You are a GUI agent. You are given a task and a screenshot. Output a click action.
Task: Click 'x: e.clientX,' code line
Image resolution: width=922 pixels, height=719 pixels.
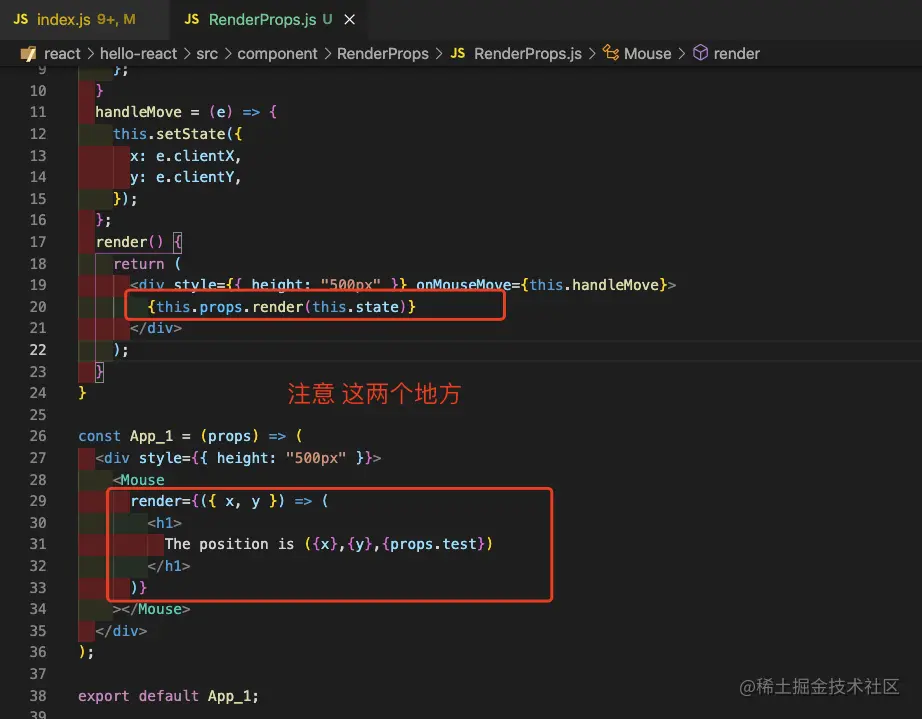click(x=186, y=155)
